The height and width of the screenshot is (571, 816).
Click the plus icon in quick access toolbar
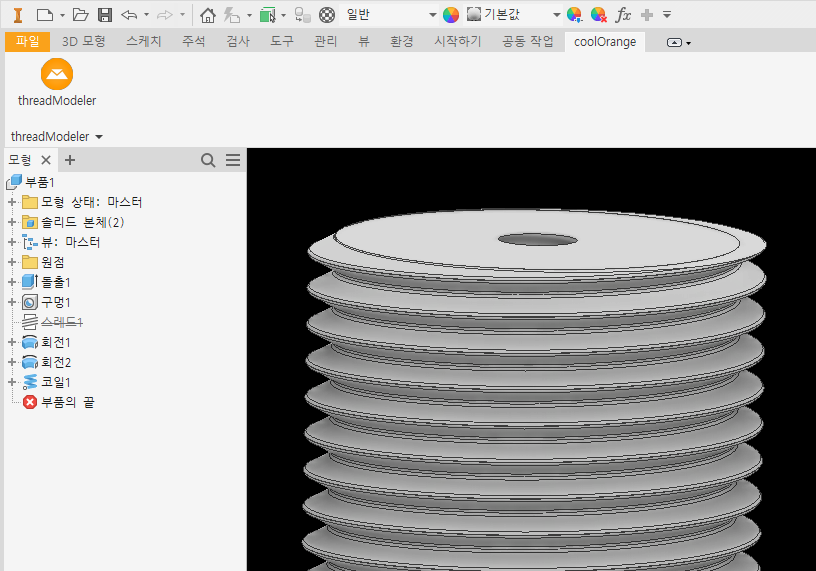tap(647, 15)
